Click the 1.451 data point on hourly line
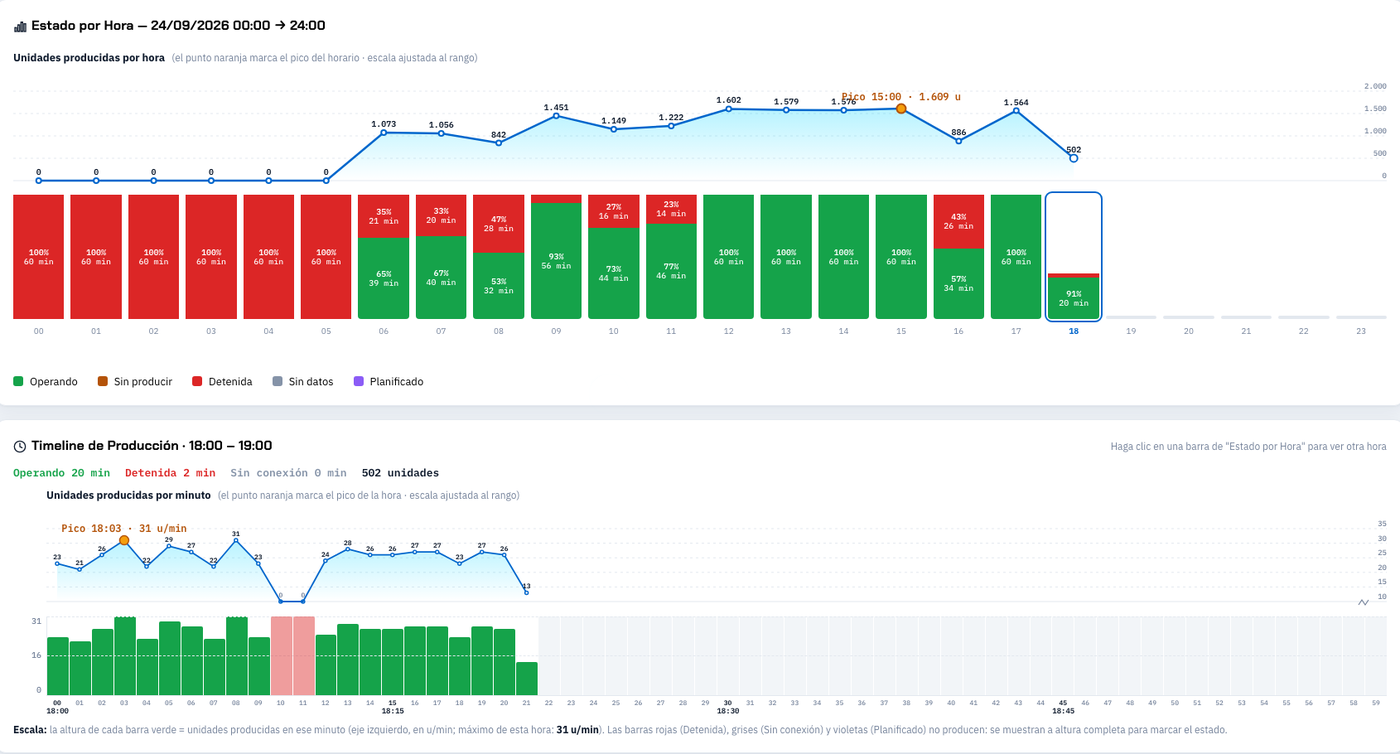The height and width of the screenshot is (754, 1400). click(x=556, y=116)
